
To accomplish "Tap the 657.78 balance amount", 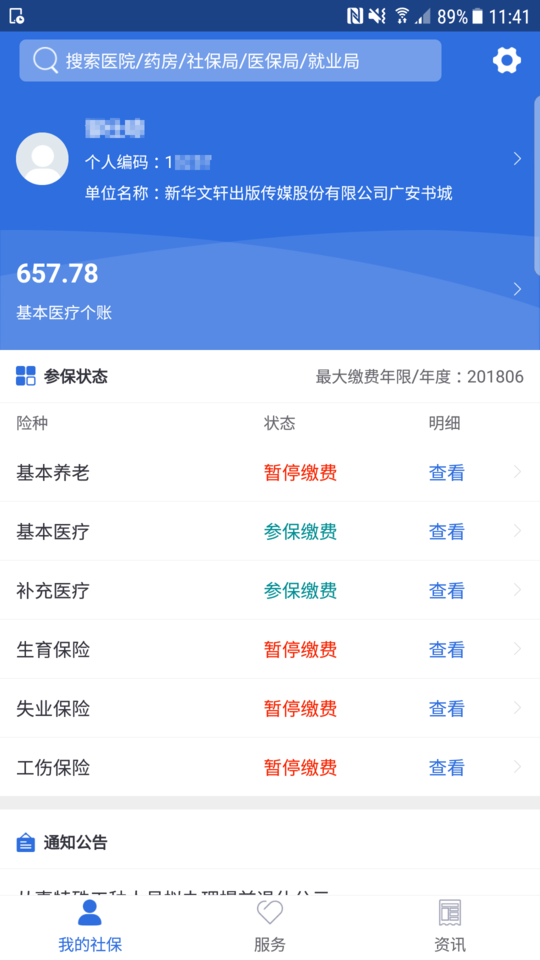I will coord(57,274).
